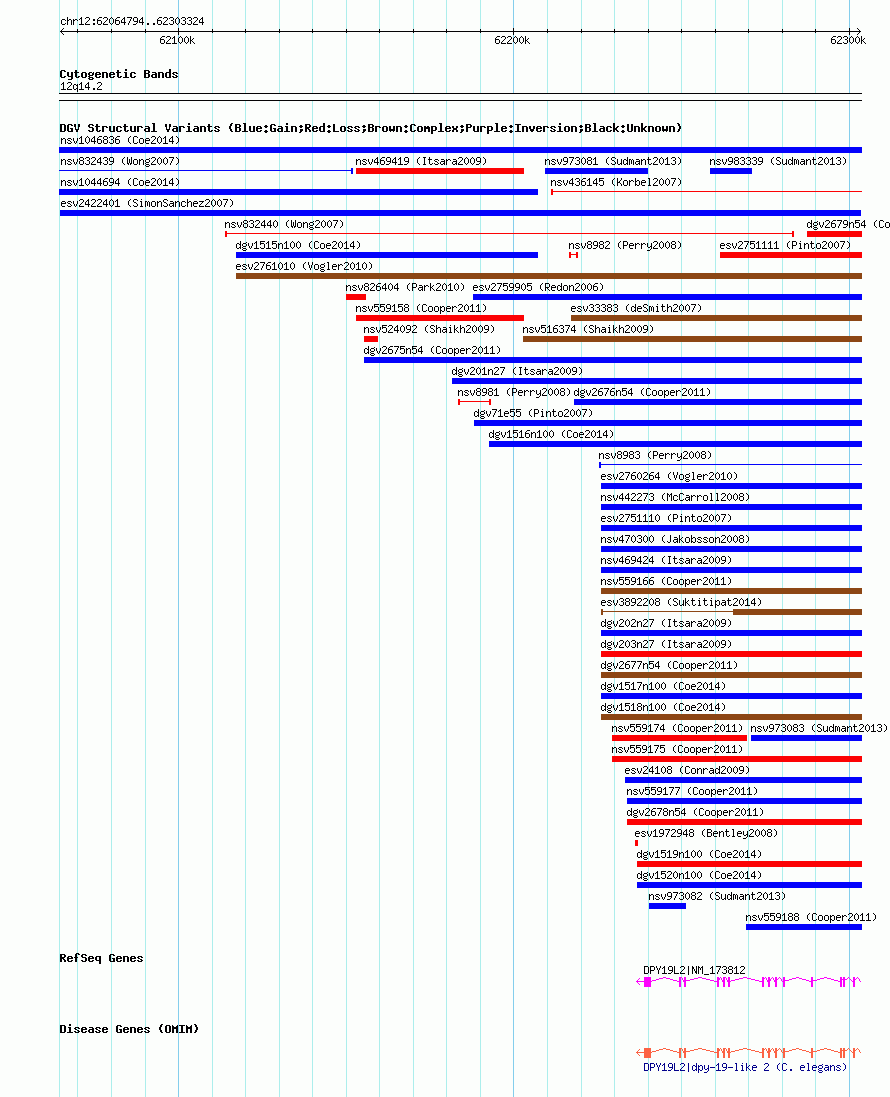The height and width of the screenshot is (1097, 890).
Task: Open nsv826404 (Park2010) variant label
Action: pyautogui.click(x=405, y=287)
